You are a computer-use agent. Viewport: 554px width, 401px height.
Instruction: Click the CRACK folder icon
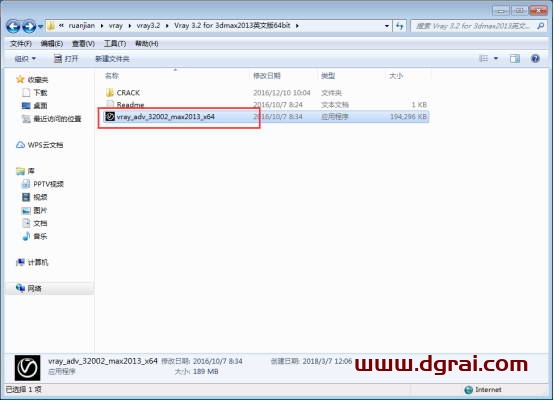pos(110,93)
